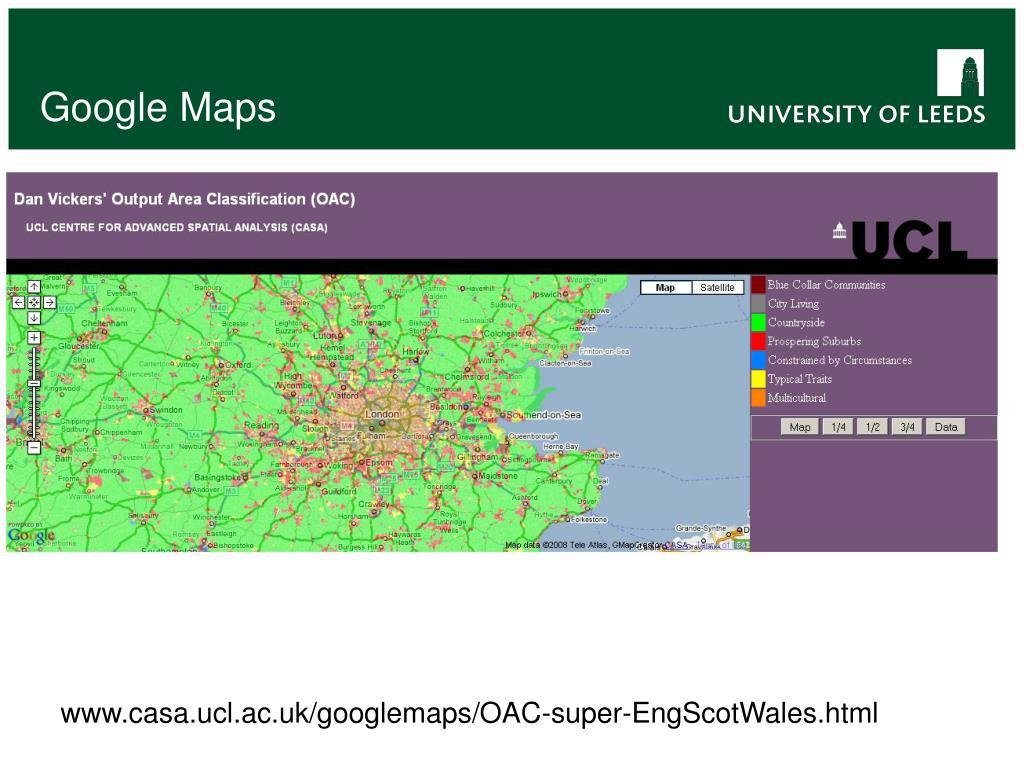This screenshot has width=1024, height=768.
Task: Click the 'Cheltenham' label on the map
Action: (x=104, y=323)
